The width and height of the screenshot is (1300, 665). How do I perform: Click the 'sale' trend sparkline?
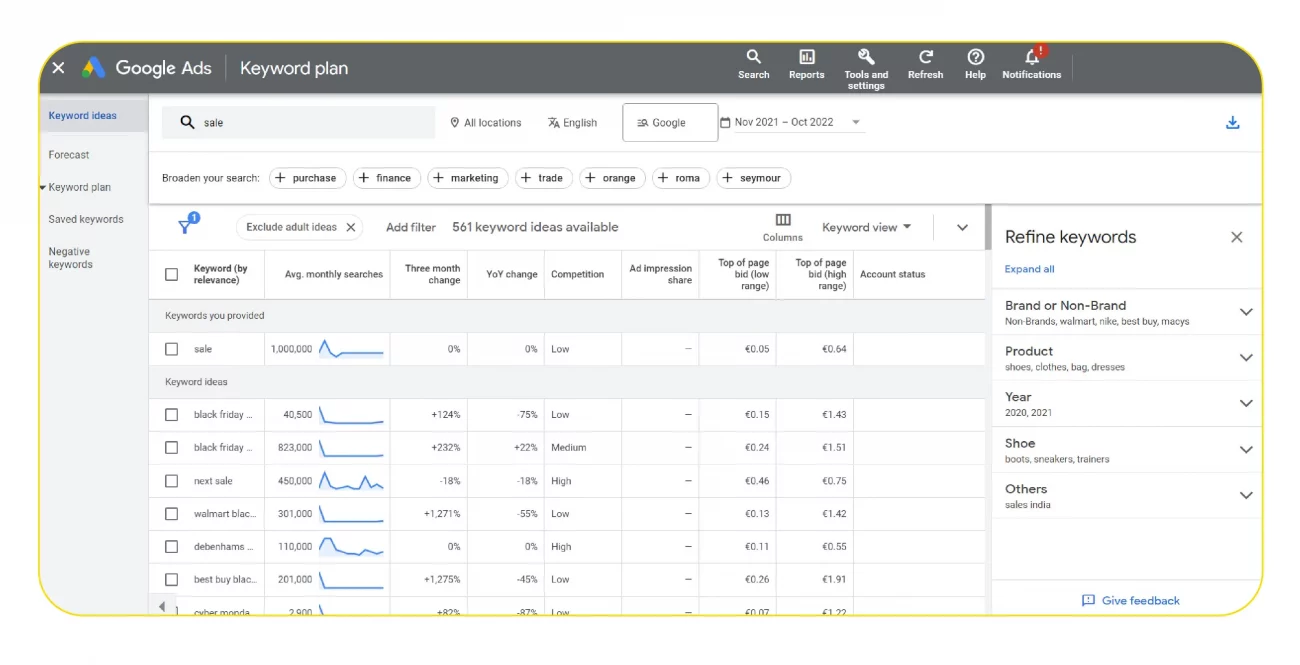pos(351,349)
